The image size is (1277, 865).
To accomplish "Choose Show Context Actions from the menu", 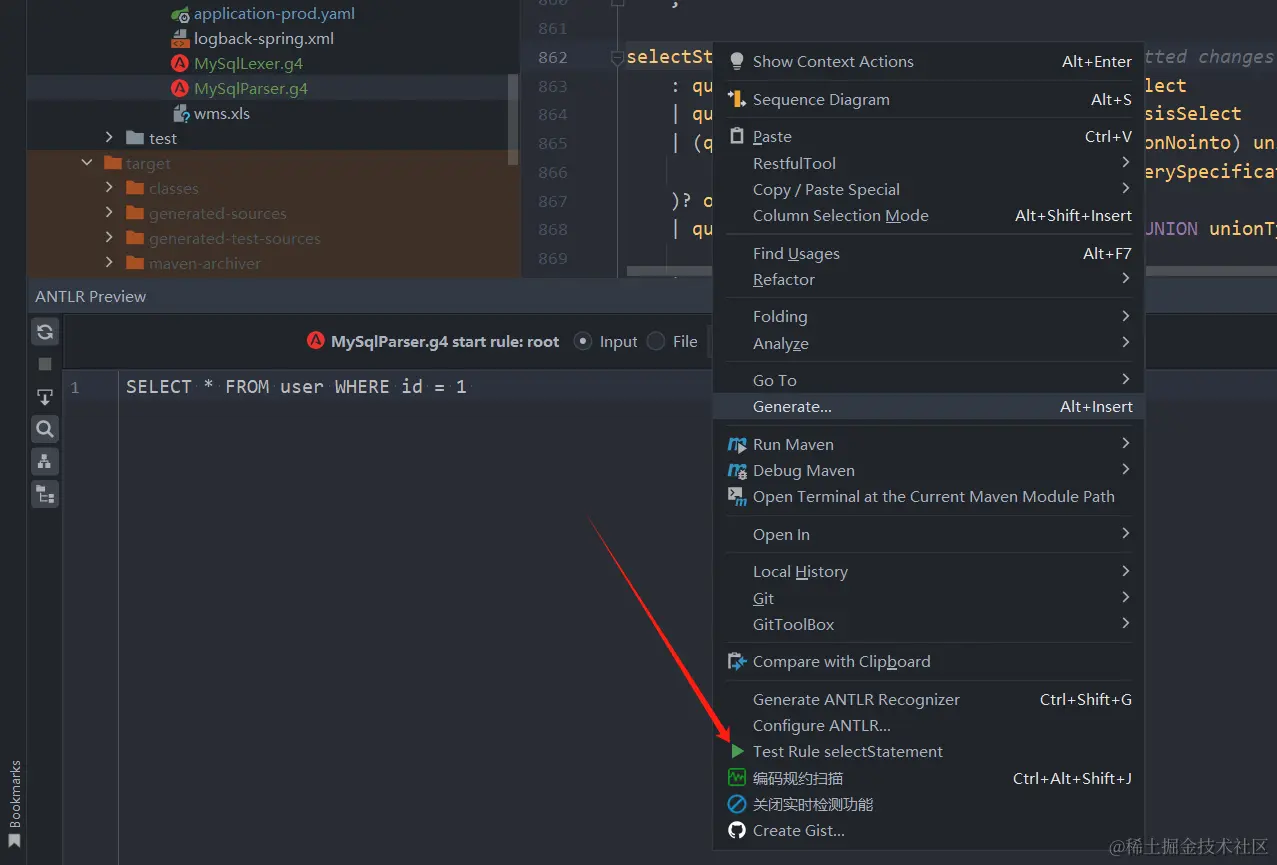I will [928, 62].
